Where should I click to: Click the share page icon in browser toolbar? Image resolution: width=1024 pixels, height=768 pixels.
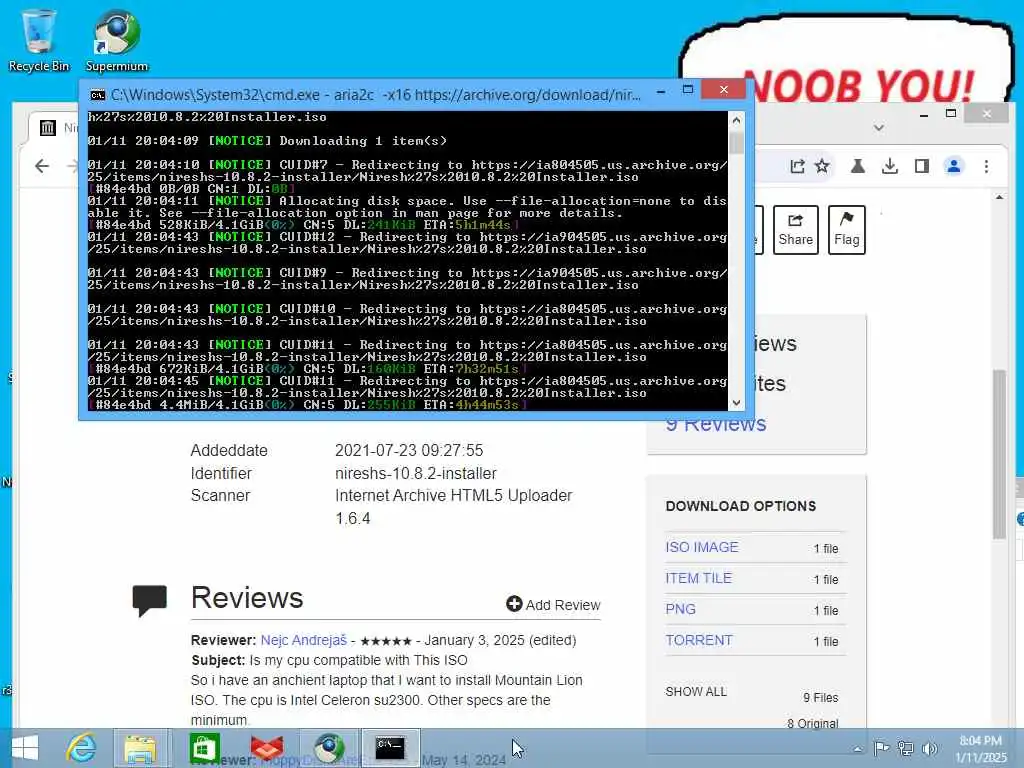[x=797, y=167]
